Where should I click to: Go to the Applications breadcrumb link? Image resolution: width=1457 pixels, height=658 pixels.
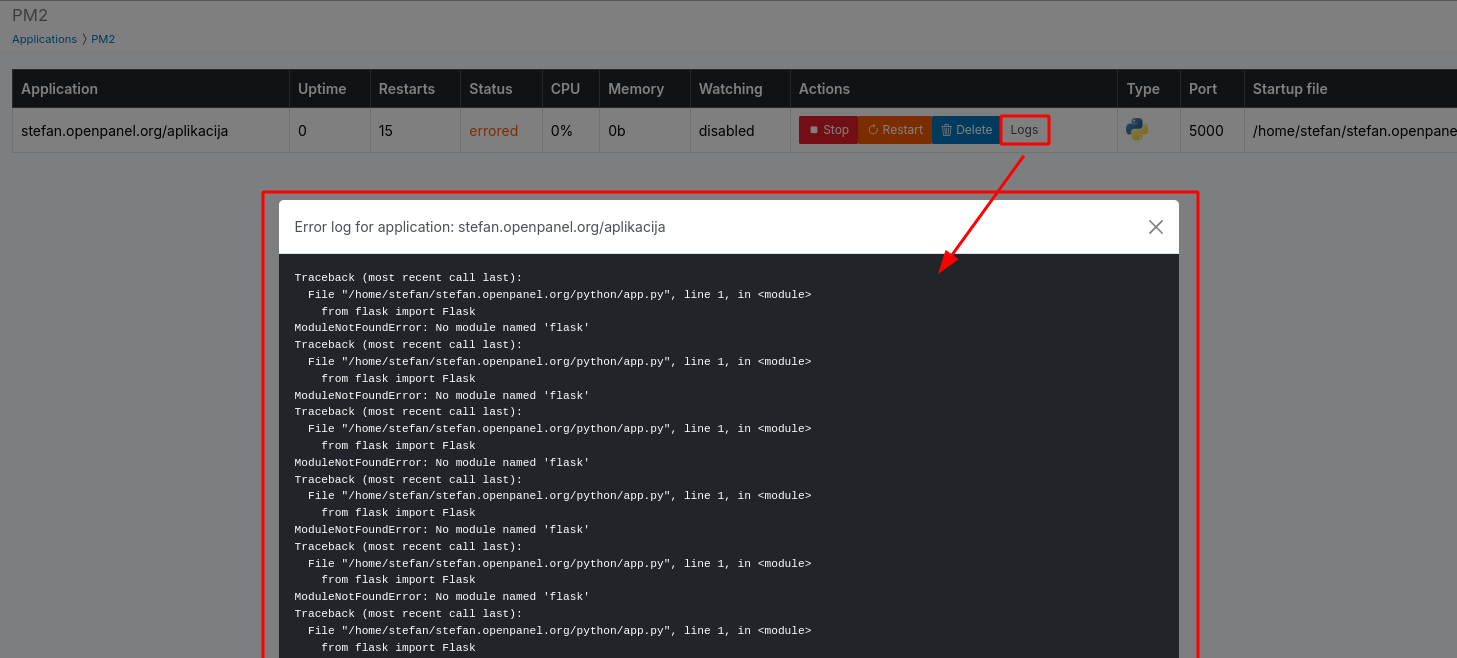tap(44, 39)
